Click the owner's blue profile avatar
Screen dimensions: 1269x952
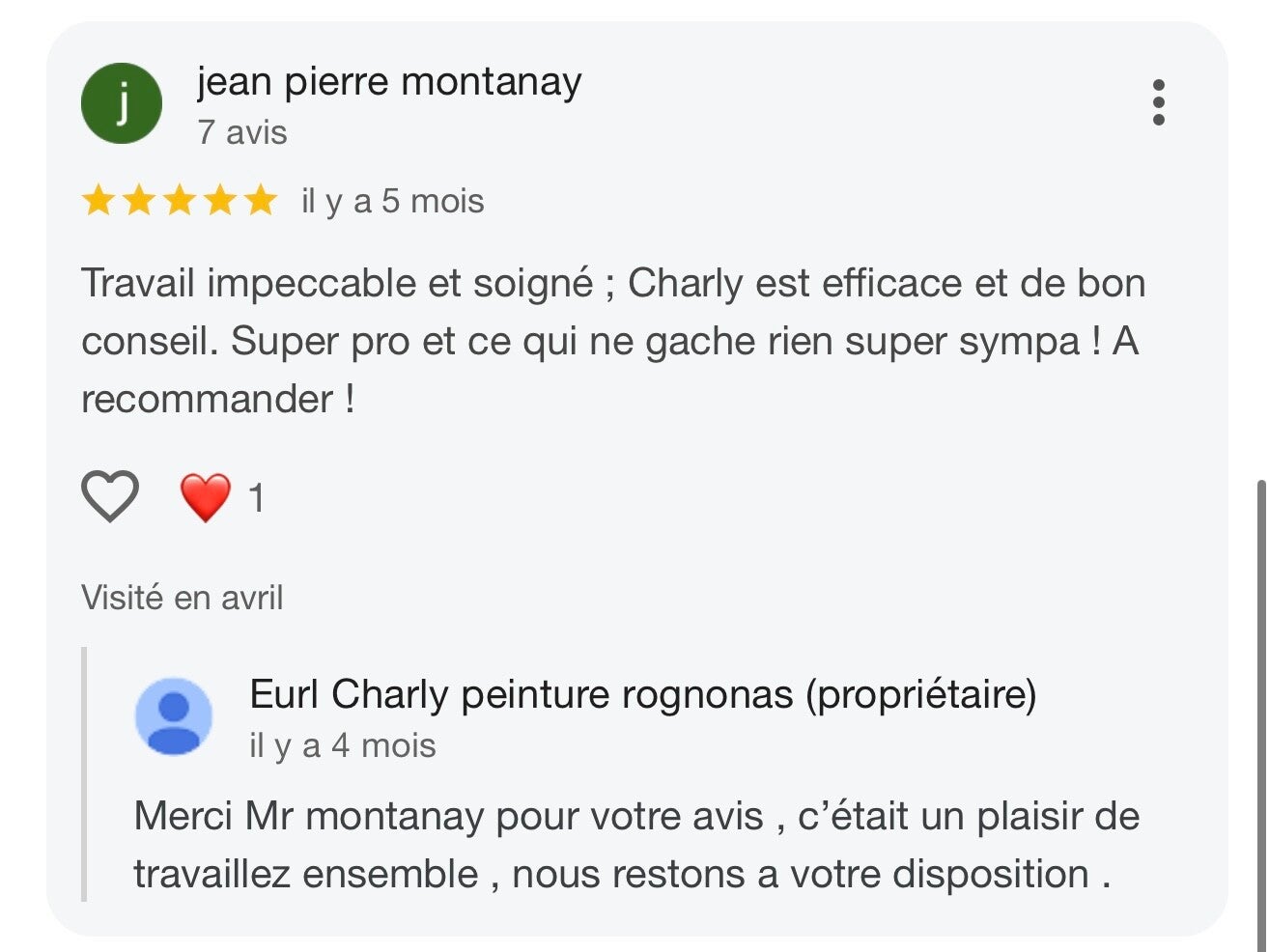tap(174, 716)
